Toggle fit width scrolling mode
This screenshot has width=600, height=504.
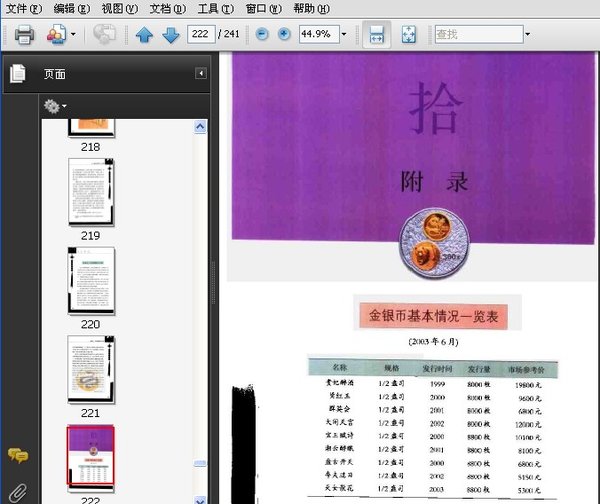click(x=377, y=34)
